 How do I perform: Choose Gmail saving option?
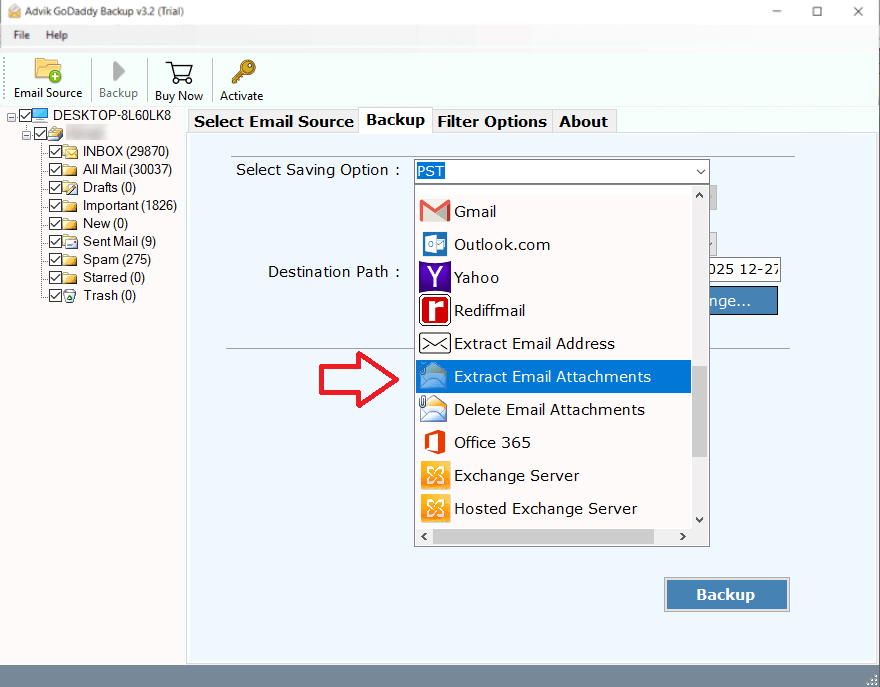553,211
